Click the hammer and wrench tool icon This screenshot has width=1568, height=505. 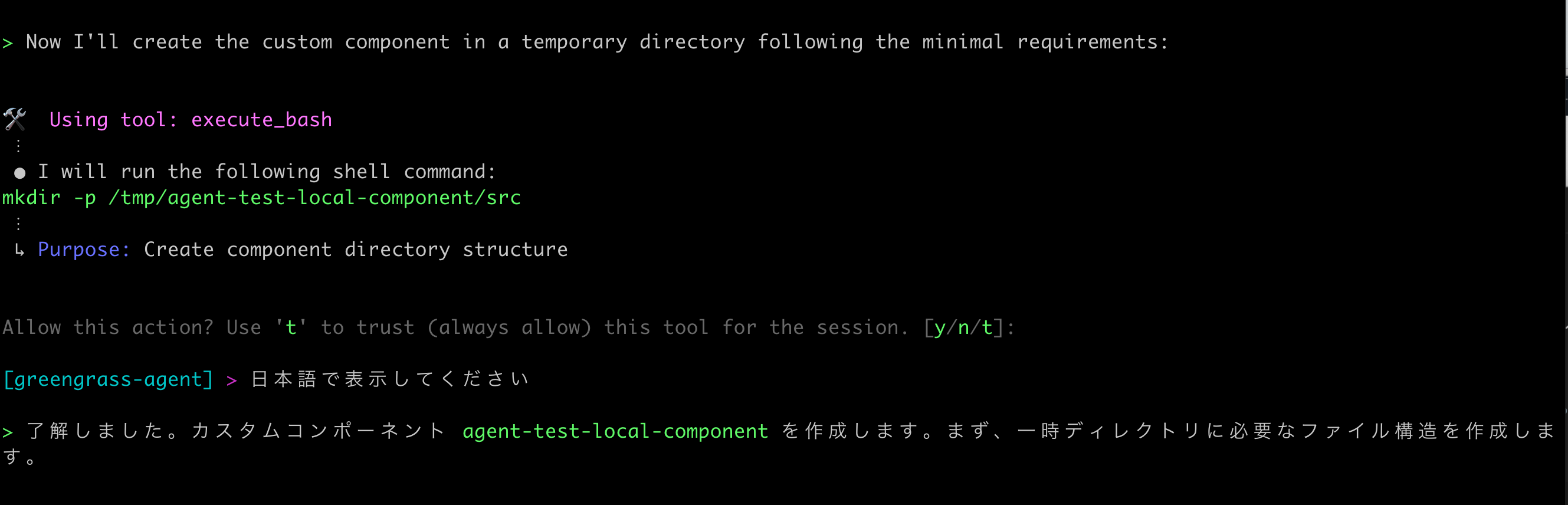(x=15, y=119)
